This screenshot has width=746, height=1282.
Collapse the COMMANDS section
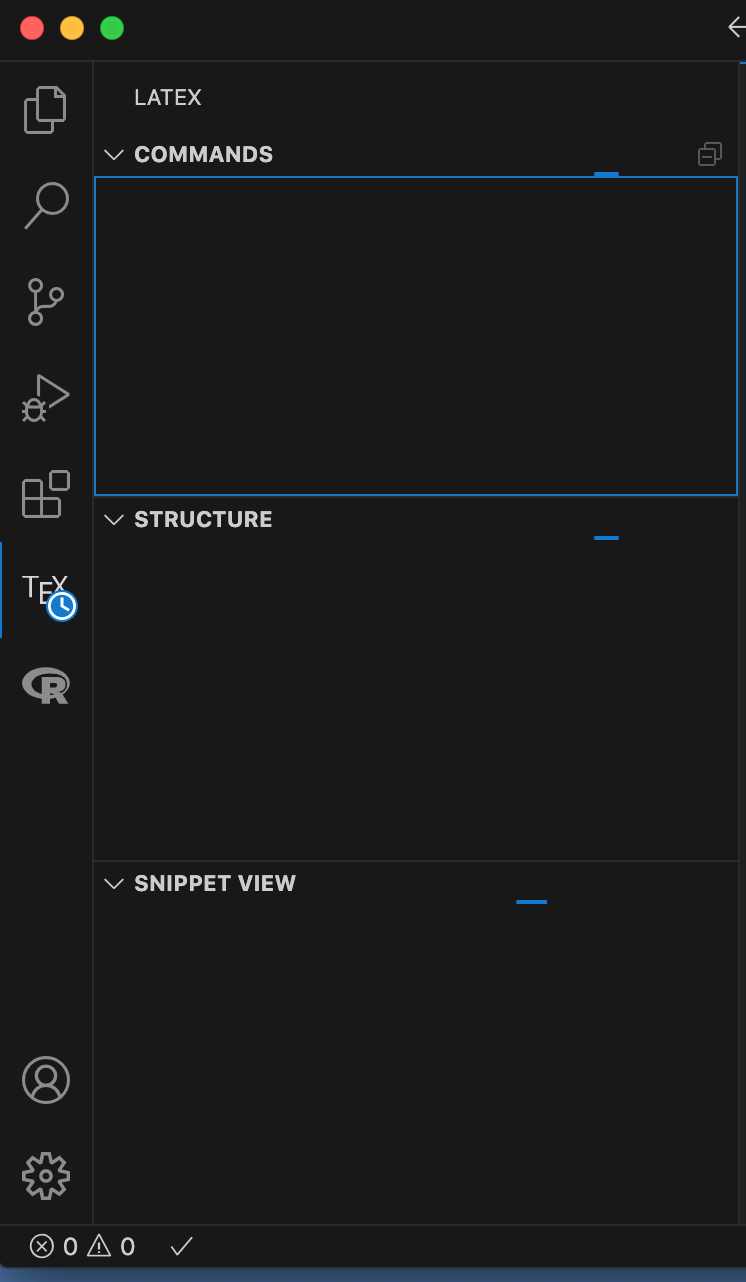(x=113, y=154)
